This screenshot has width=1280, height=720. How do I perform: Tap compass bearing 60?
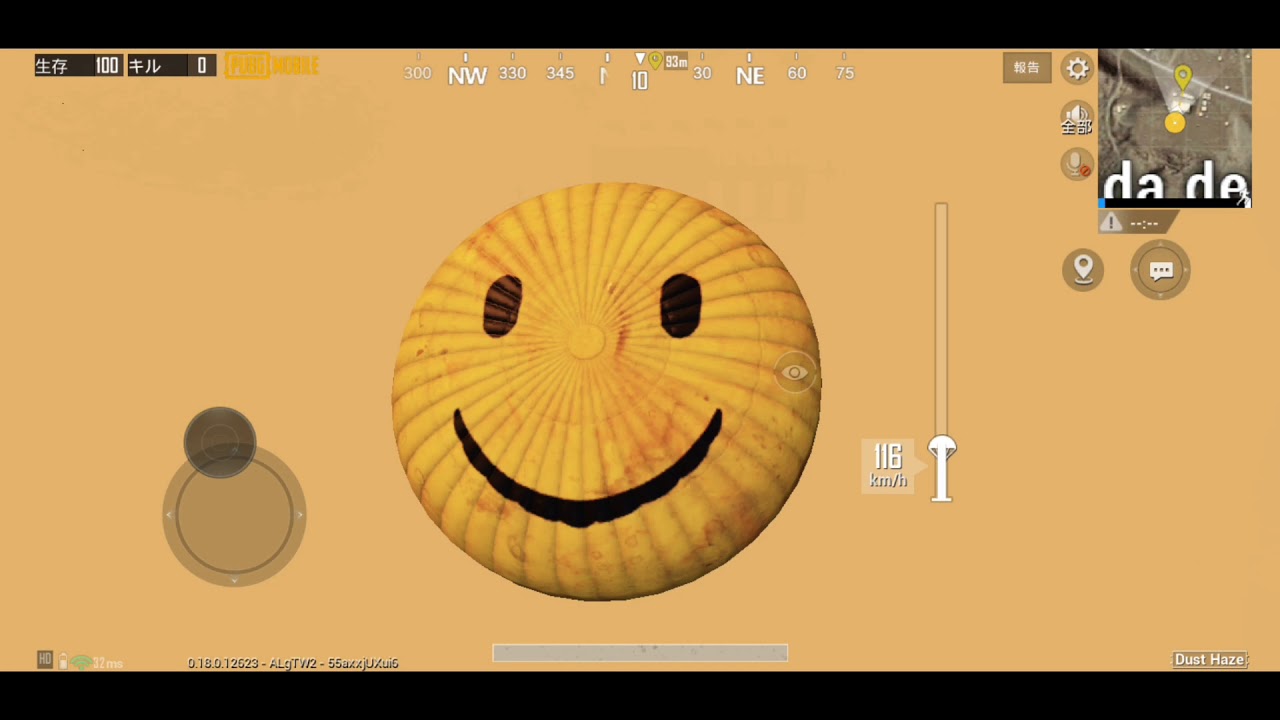(x=797, y=73)
